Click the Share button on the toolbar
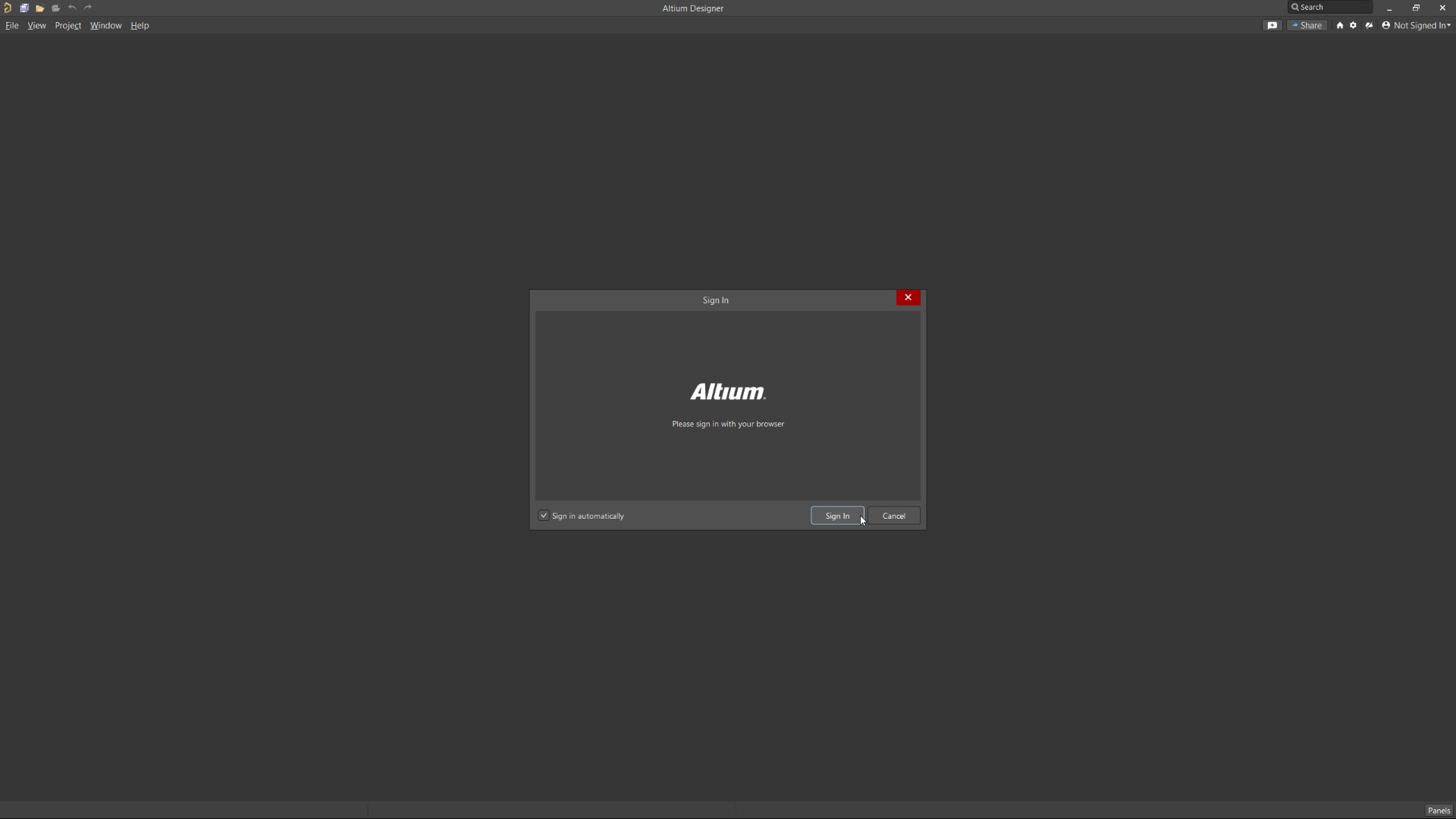Screen dimensions: 1456x819 pyautogui.click(x=1308, y=25)
